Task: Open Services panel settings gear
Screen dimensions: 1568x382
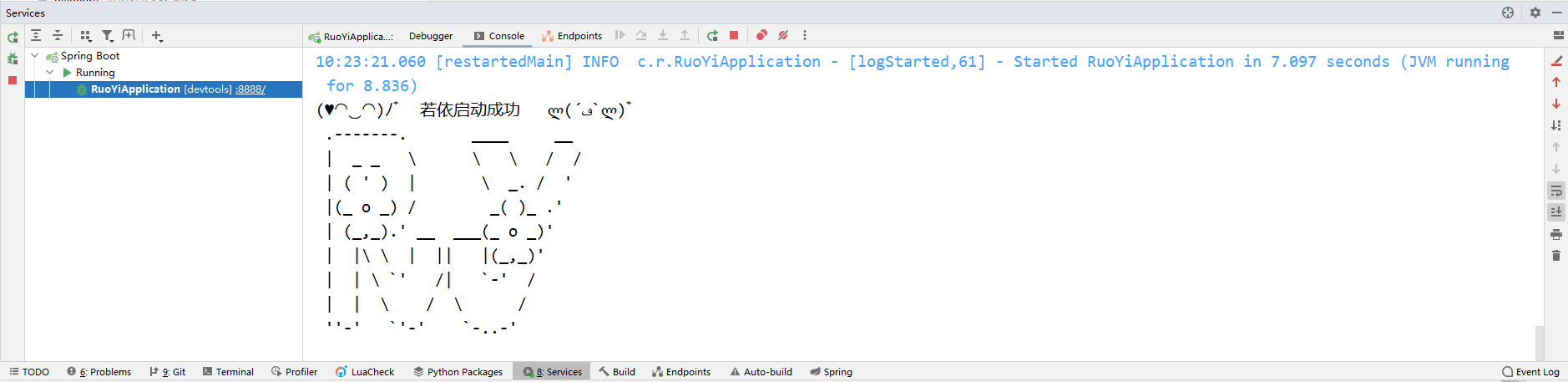Action: 1535,13
